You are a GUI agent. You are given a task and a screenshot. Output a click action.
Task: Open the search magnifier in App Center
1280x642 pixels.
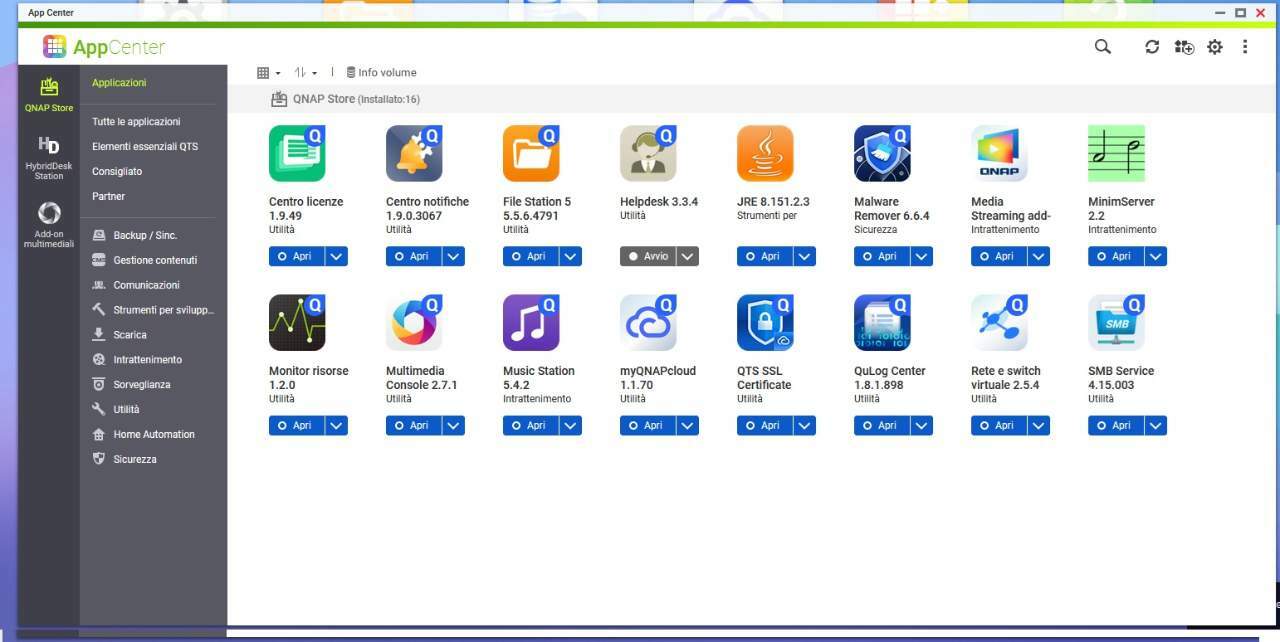pos(1103,47)
